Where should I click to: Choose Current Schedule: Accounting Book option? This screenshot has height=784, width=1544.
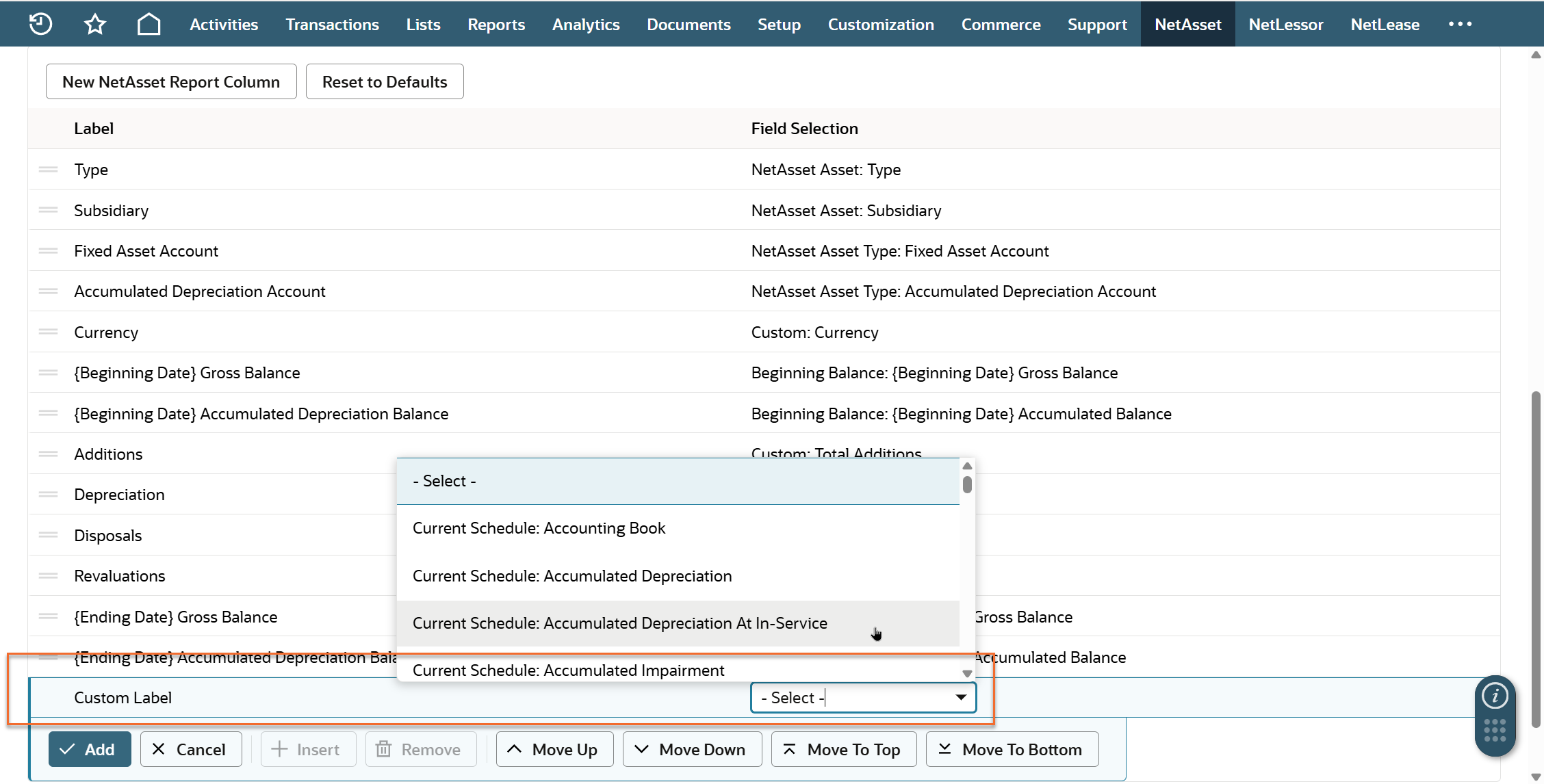[x=539, y=528]
